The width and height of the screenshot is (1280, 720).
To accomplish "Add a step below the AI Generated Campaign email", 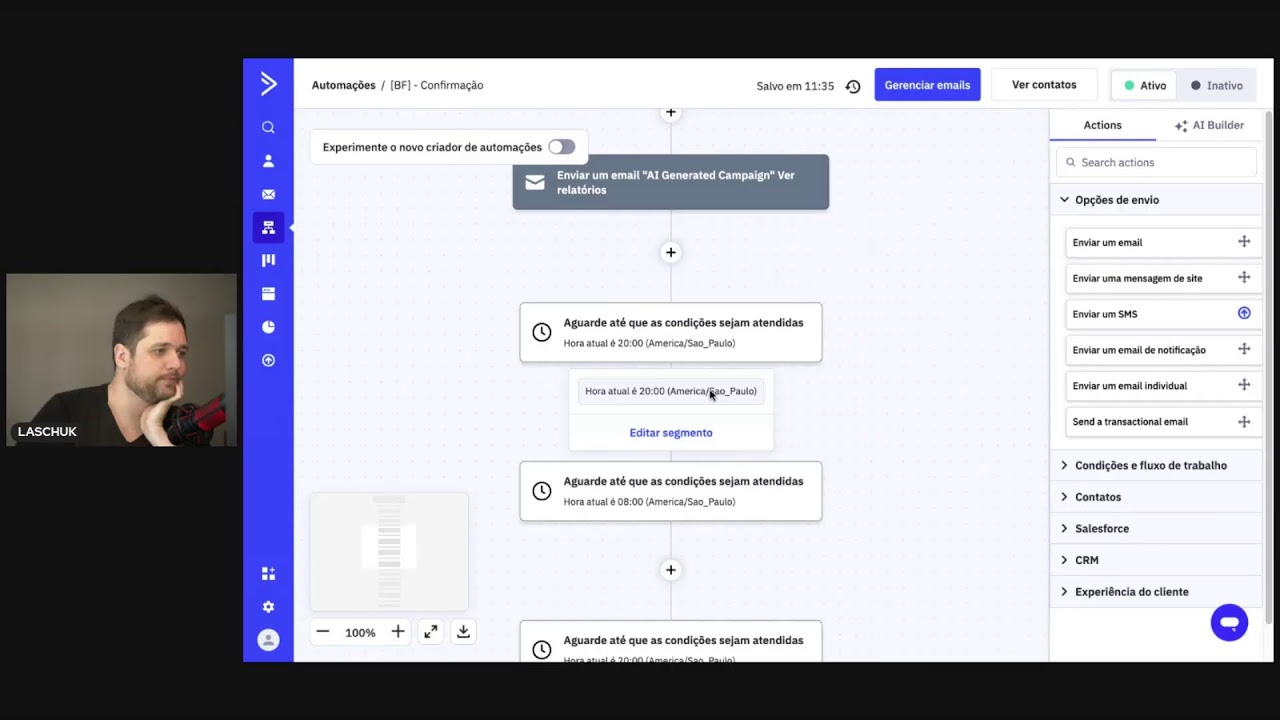I will [671, 253].
